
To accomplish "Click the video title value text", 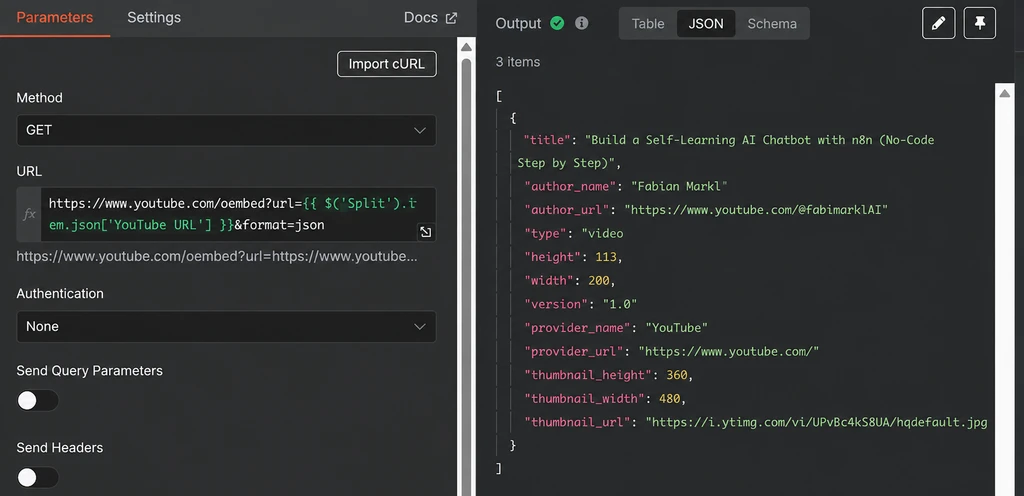I will (x=726, y=151).
